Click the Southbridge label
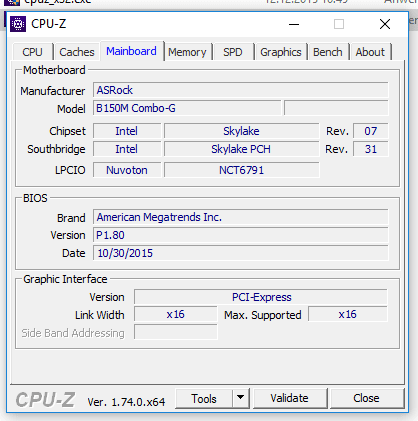 point(56,149)
